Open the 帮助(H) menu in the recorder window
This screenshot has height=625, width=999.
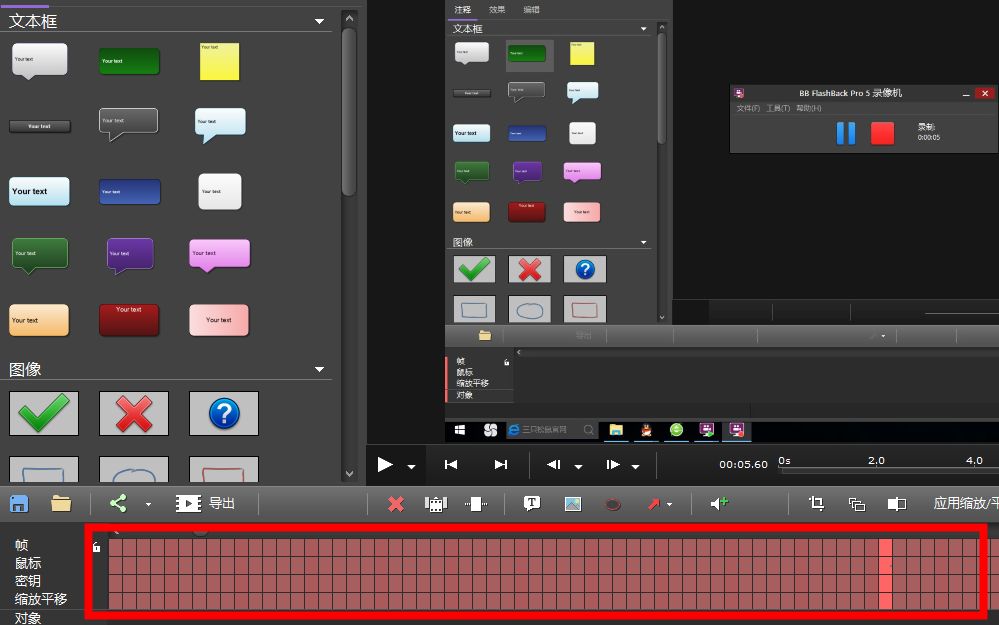point(809,108)
